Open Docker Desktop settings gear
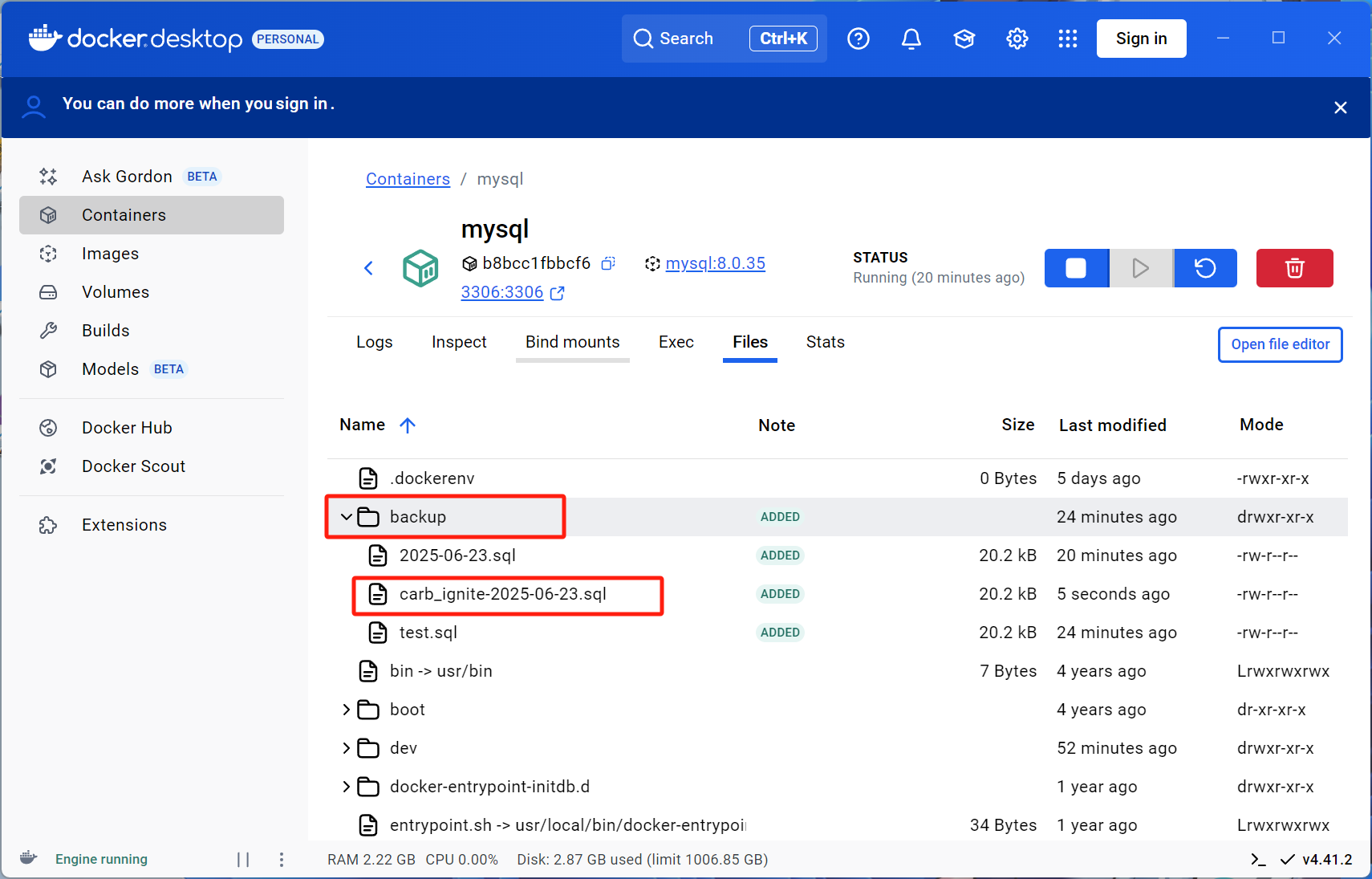 click(1017, 39)
